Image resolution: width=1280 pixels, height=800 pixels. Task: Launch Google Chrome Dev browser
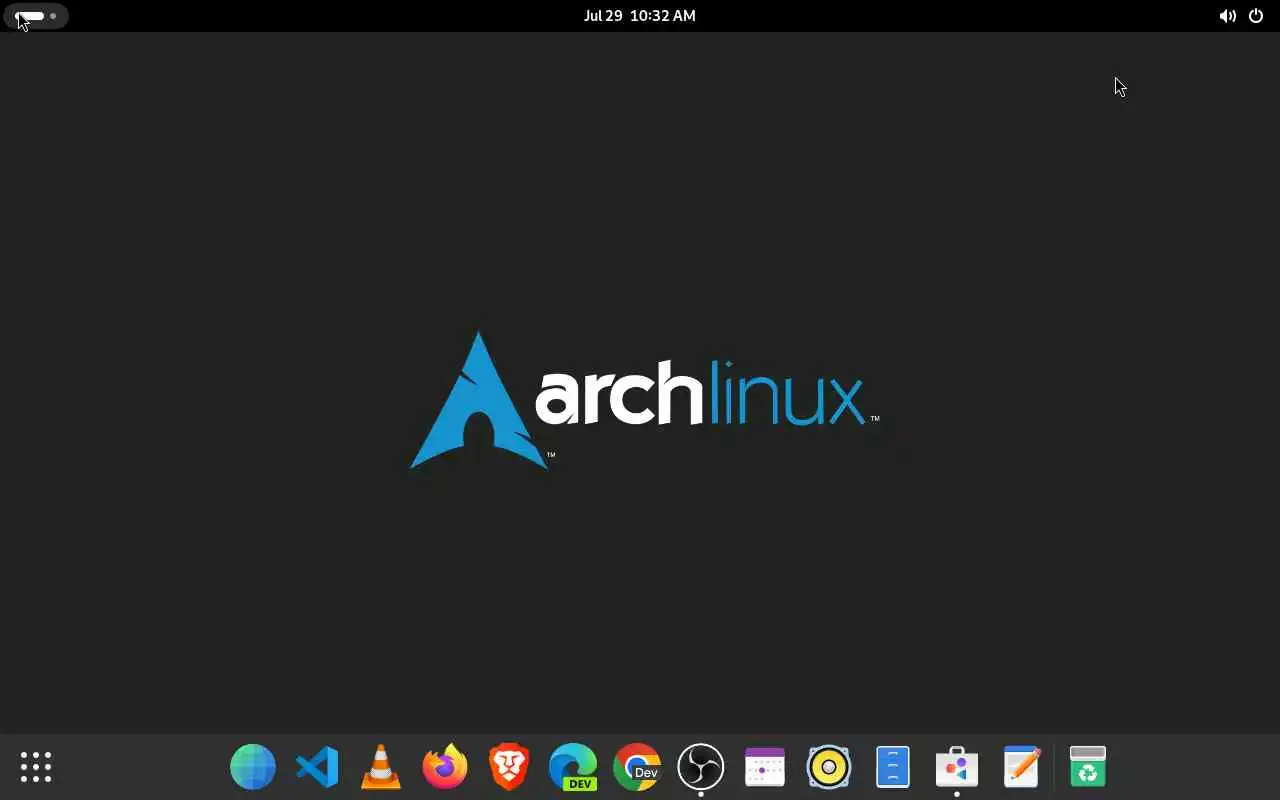click(637, 767)
